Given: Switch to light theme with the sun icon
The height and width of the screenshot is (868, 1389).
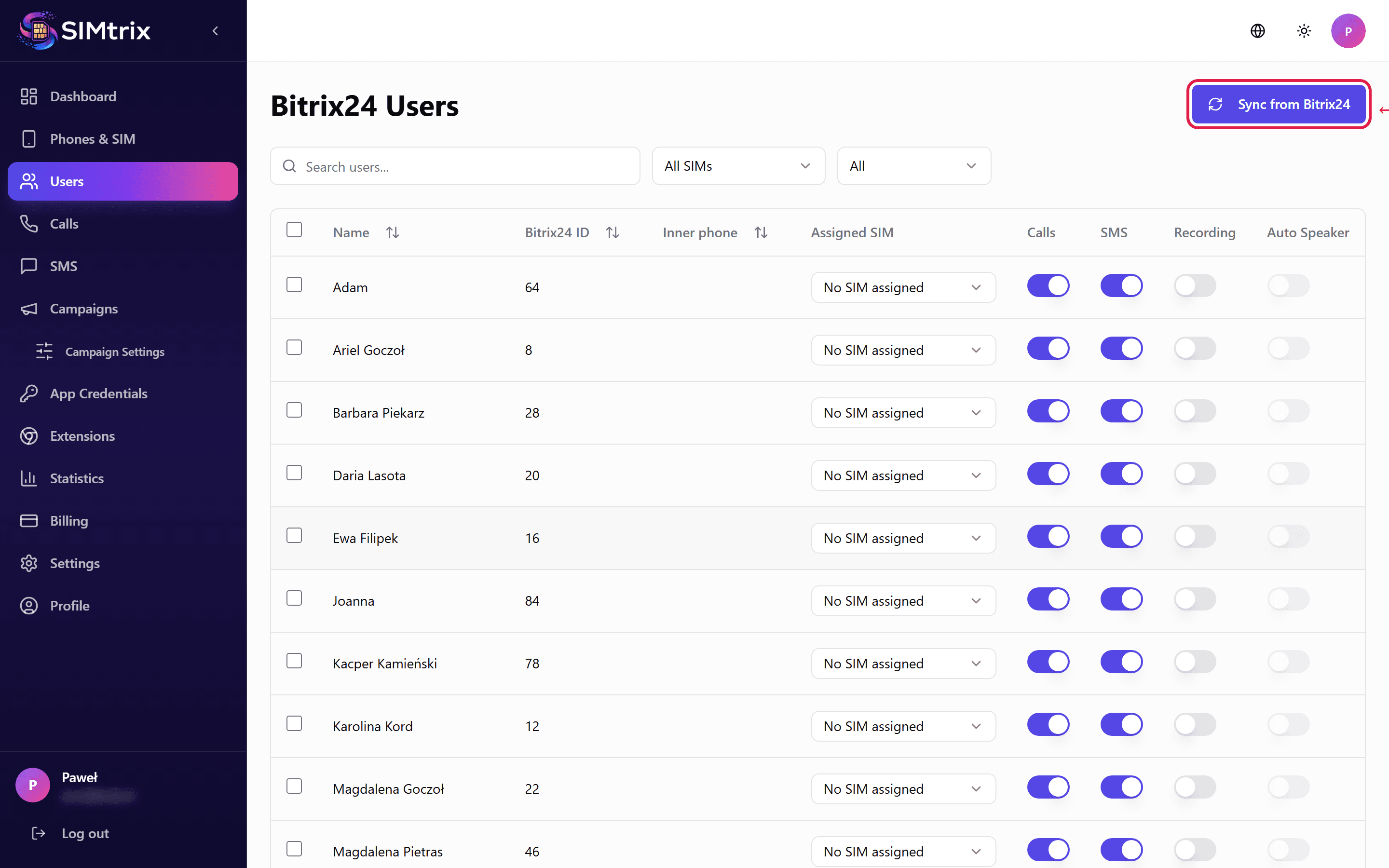Looking at the screenshot, I should [1304, 30].
